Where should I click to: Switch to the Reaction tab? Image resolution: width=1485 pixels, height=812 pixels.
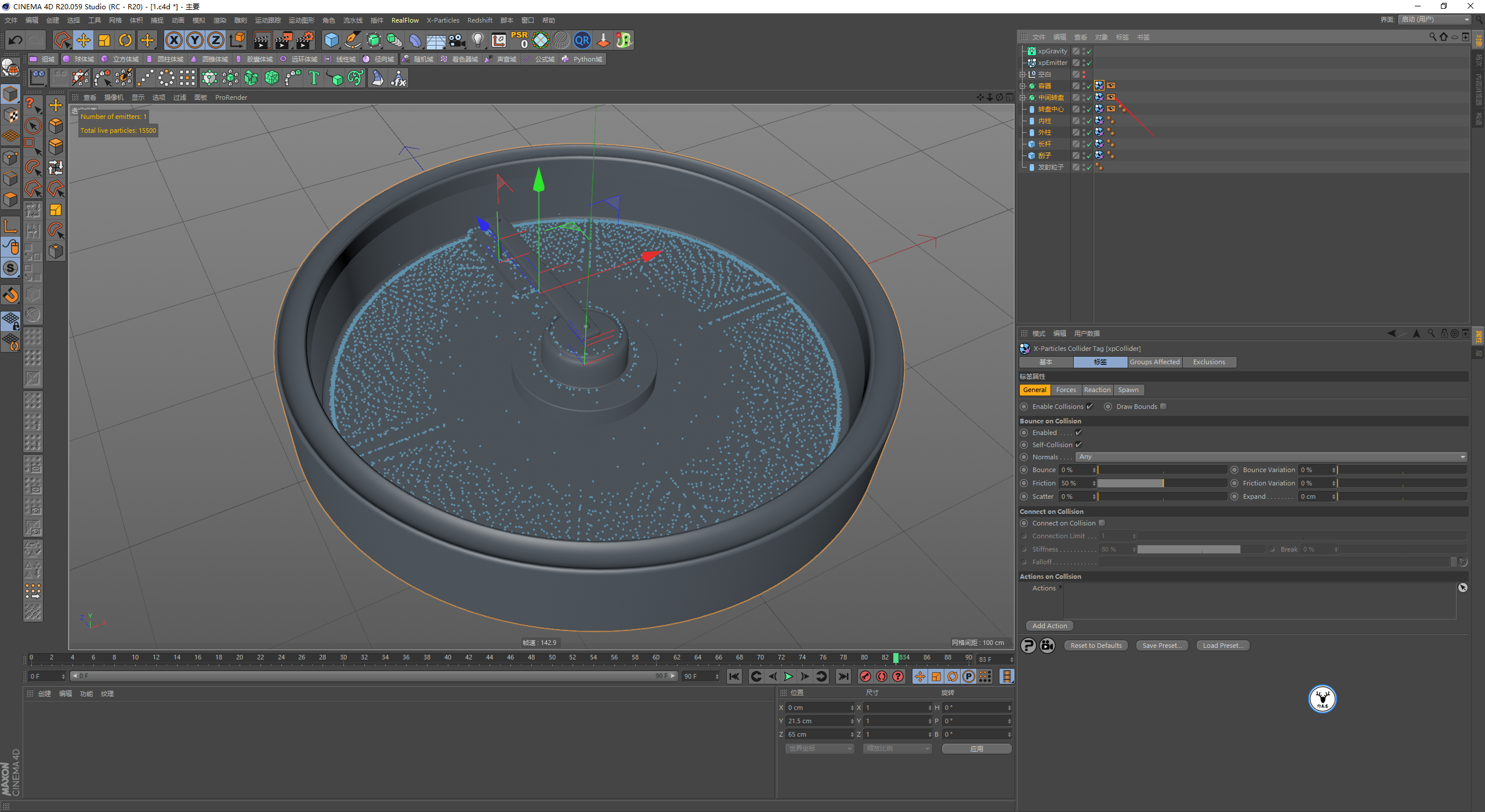(1097, 390)
